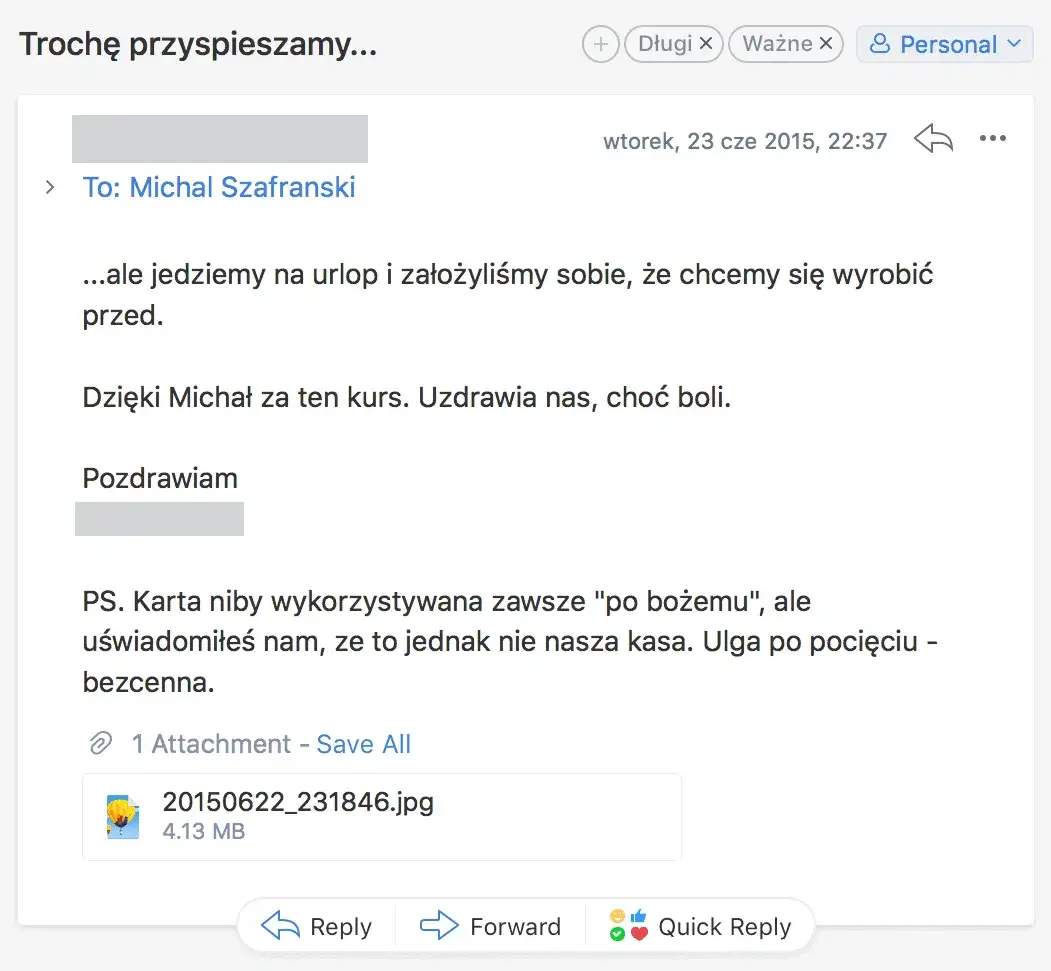
Task: Remove the Ważne label
Action: [x=826, y=43]
